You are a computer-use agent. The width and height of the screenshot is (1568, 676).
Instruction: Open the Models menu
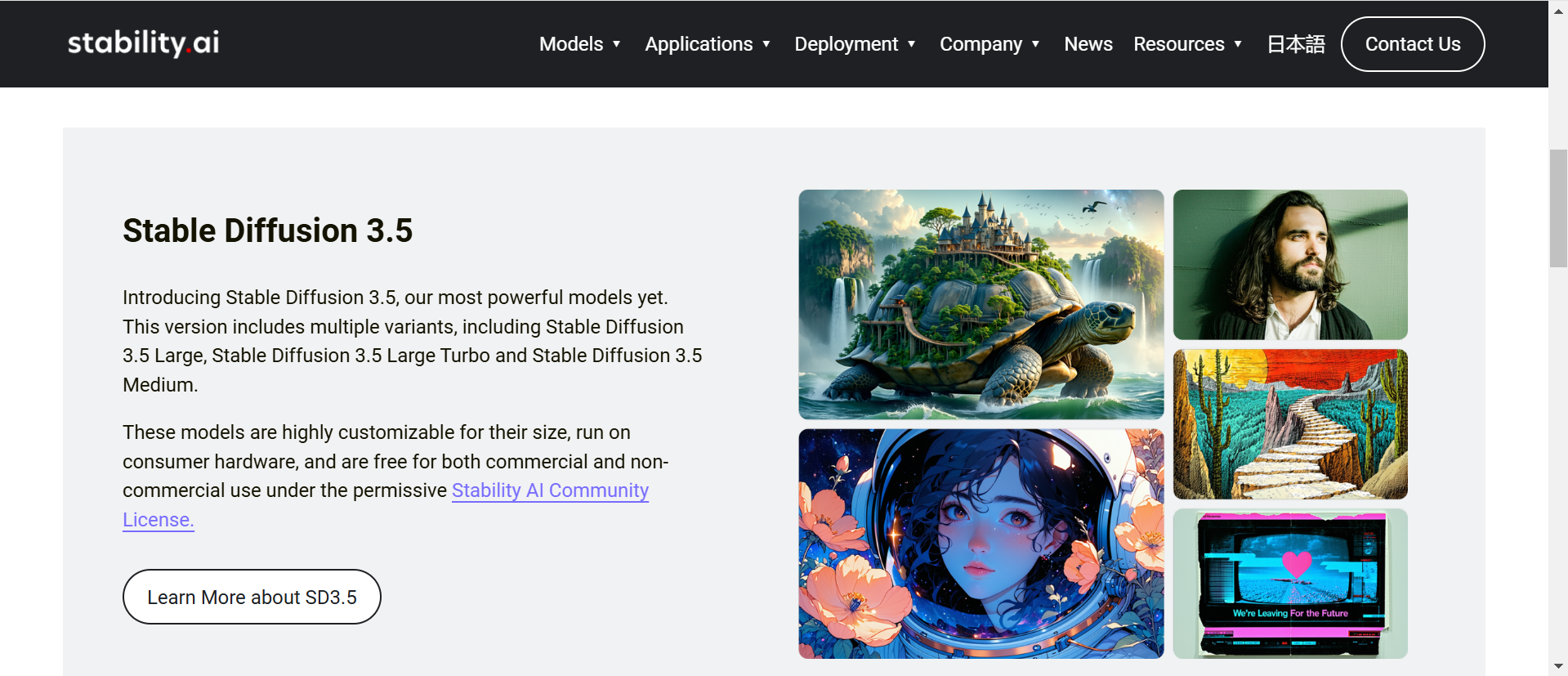(571, 44)
